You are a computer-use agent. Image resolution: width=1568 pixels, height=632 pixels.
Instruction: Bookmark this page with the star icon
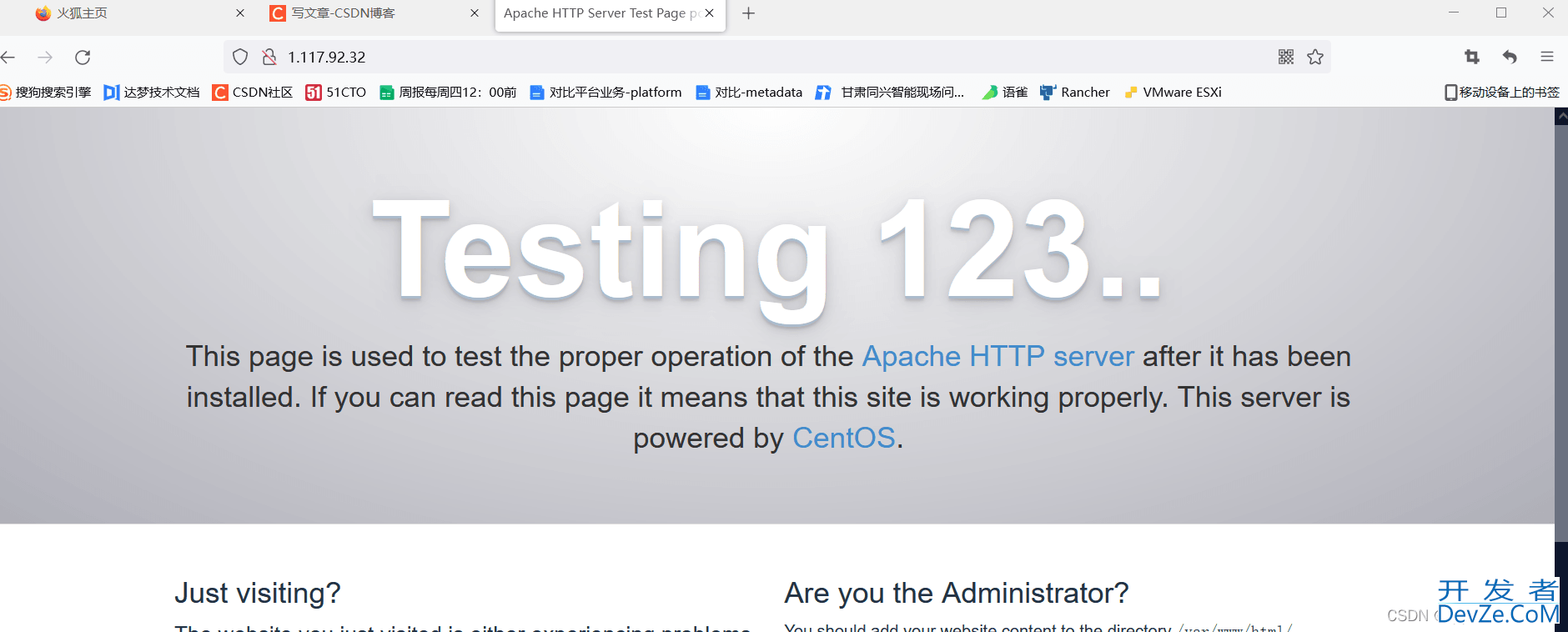(1315, 57)
